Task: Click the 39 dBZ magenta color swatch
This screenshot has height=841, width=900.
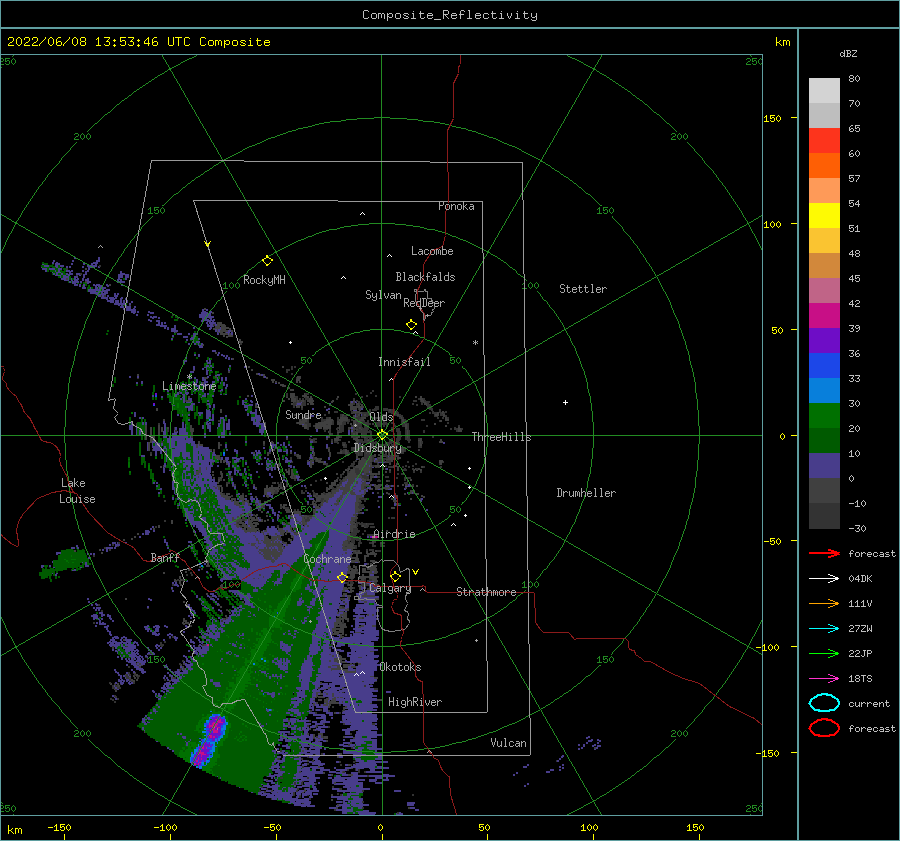Action: click(x=824, y=315)
